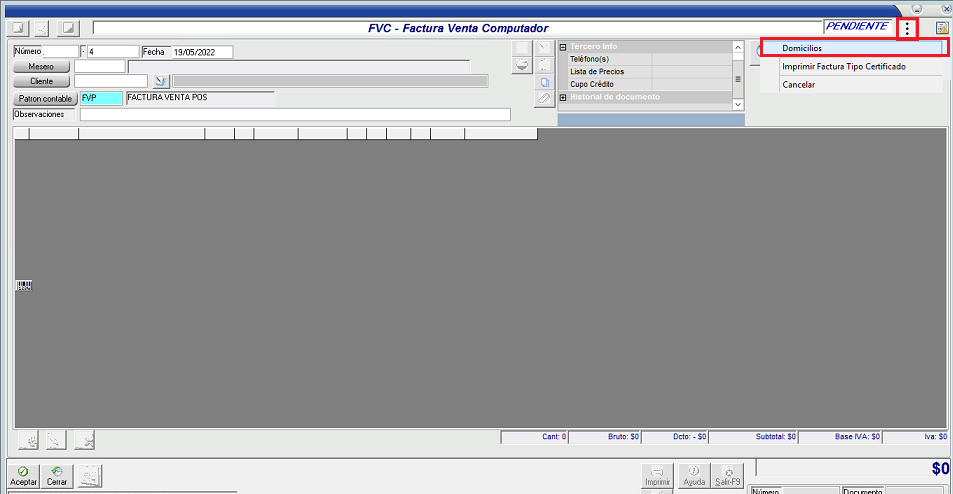Click the copy document icon
953x494 pixels.
544,82
